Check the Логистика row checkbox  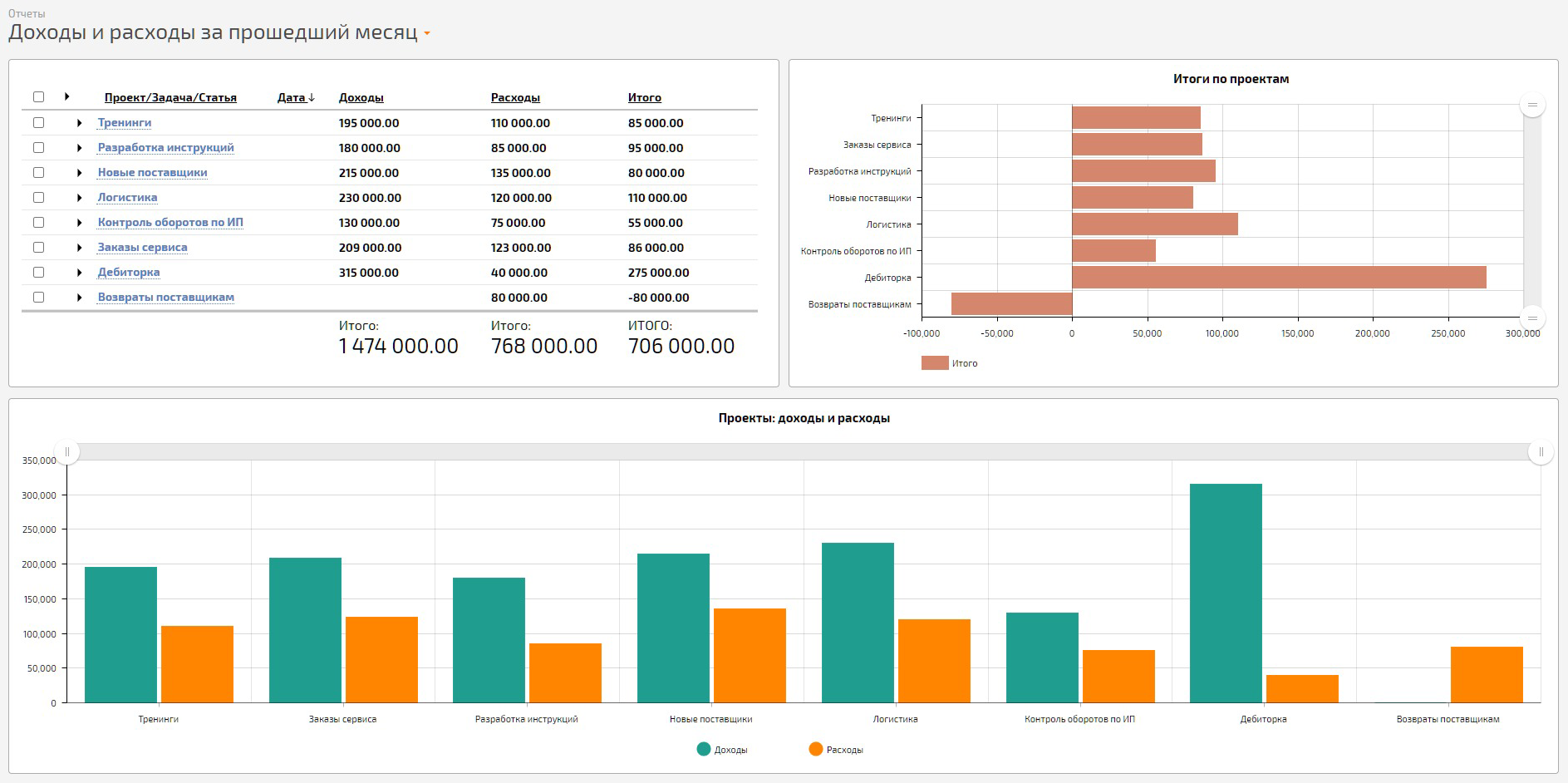(x=38, y=197)
